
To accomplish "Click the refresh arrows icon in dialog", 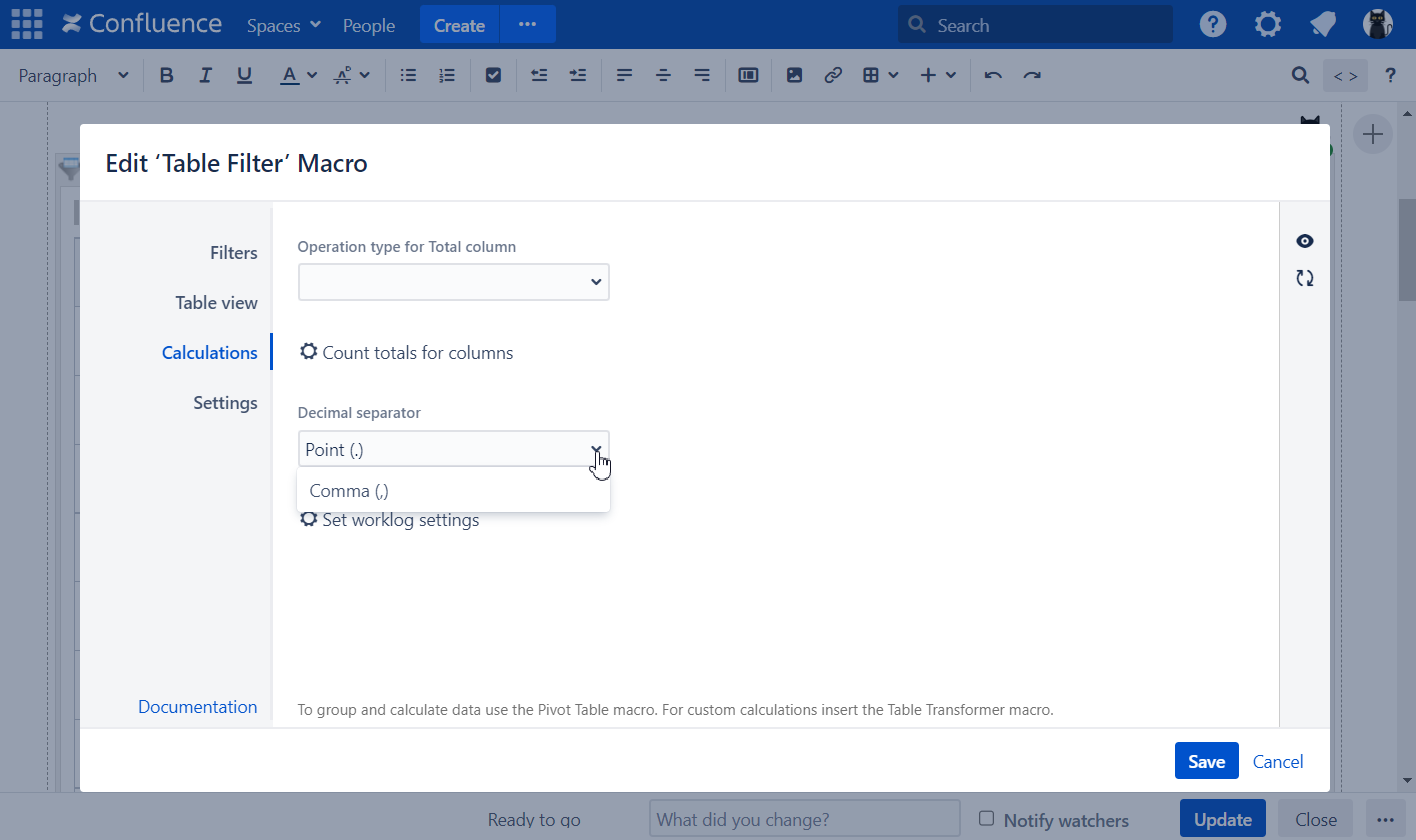I will click(x=1304, y=279).
